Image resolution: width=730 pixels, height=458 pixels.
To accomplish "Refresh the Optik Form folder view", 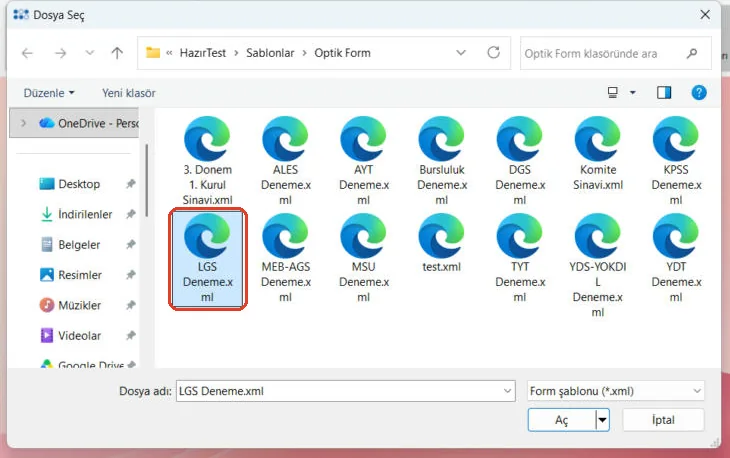I will (x=493, y=53).
